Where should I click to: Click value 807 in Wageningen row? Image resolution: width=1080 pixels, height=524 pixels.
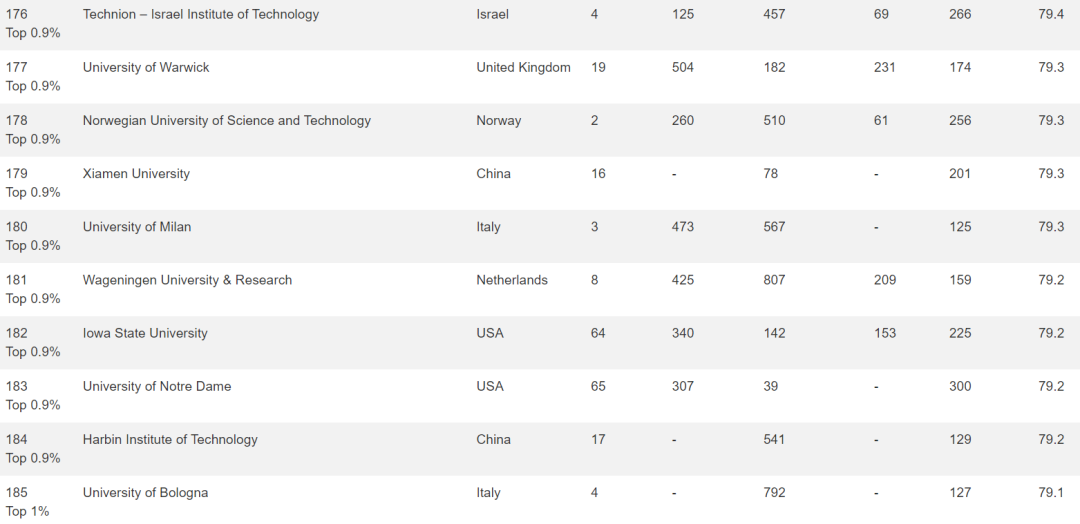pos(774,280)
